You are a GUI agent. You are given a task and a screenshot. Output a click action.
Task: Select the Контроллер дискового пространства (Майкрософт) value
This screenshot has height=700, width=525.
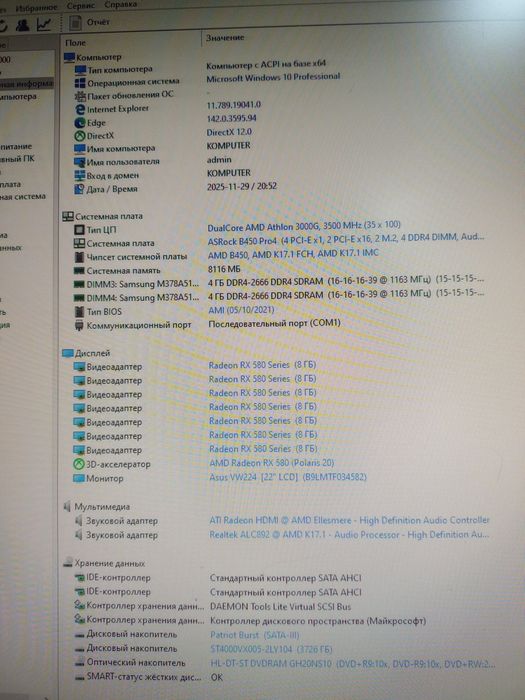[318, 621]
